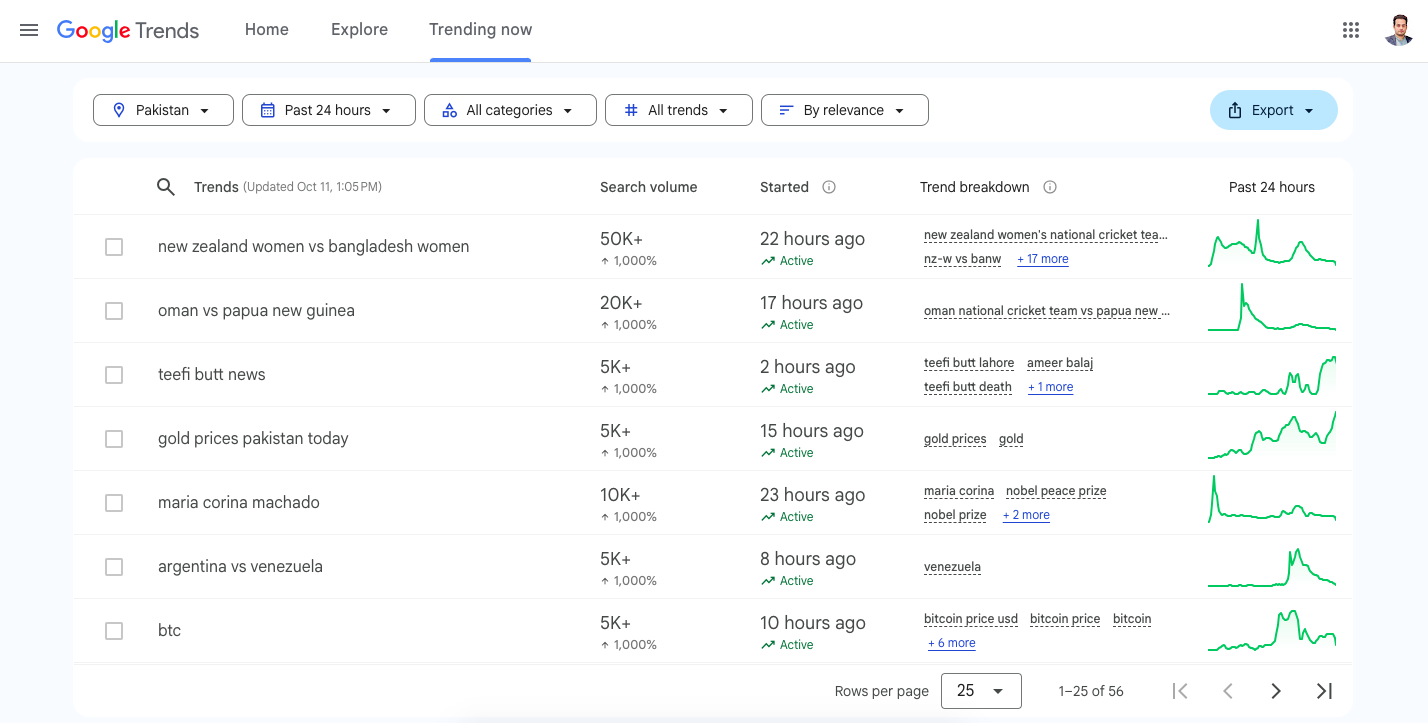This screenshot has height=723, width=1428.
Task: Click the share icon on Export button
Action: [1235, 110]
